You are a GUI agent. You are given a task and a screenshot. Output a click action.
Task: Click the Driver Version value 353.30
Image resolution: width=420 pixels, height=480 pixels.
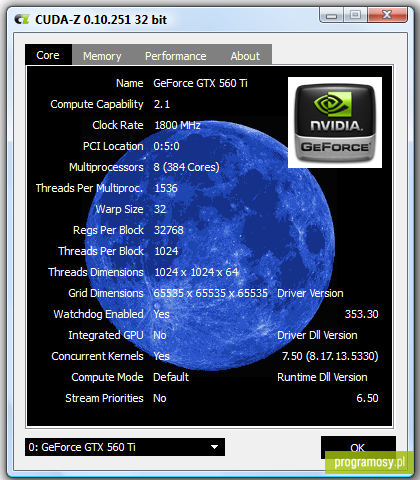coord(361,314)
